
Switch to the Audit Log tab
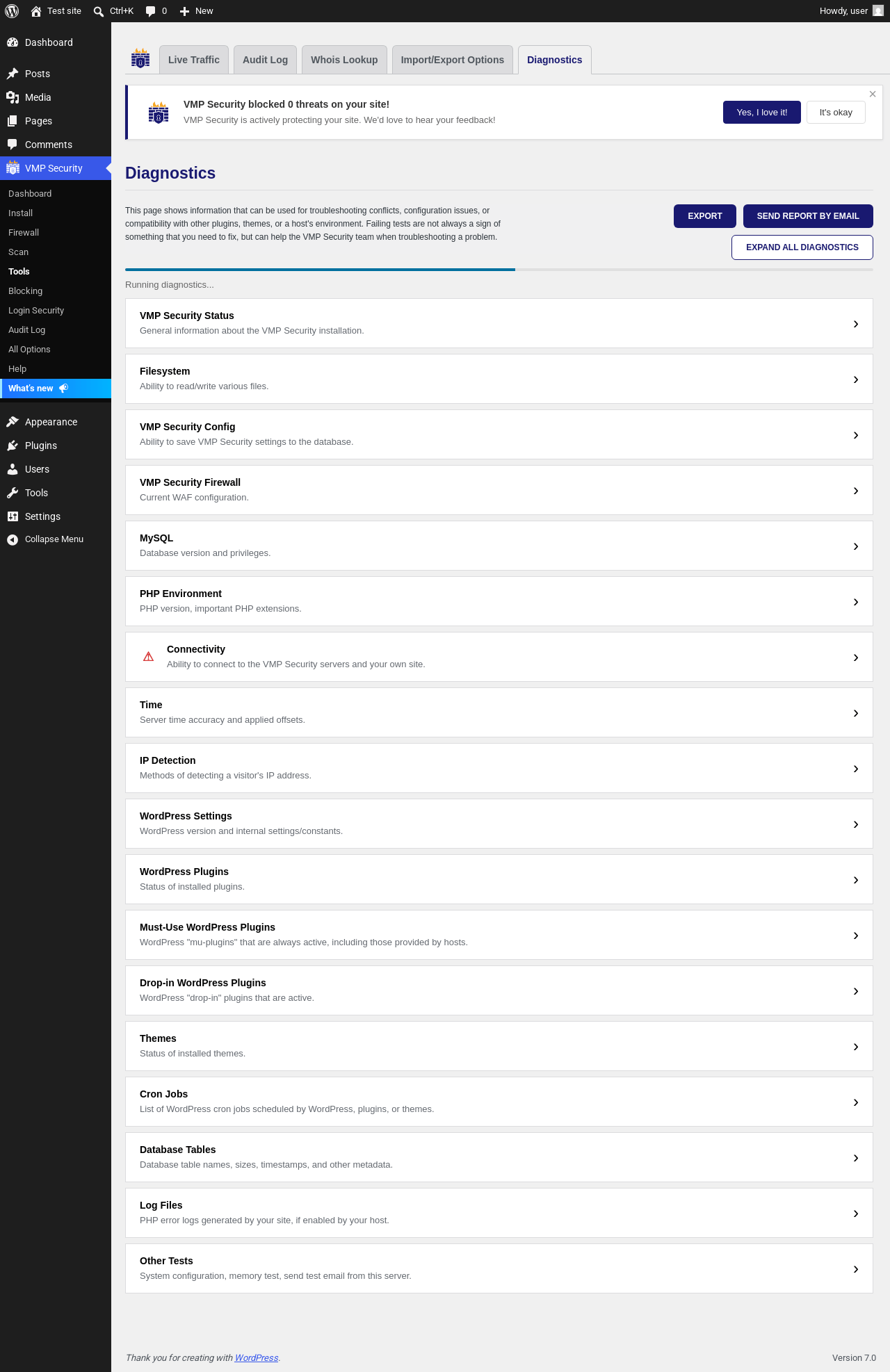click(x=265, y=60)
